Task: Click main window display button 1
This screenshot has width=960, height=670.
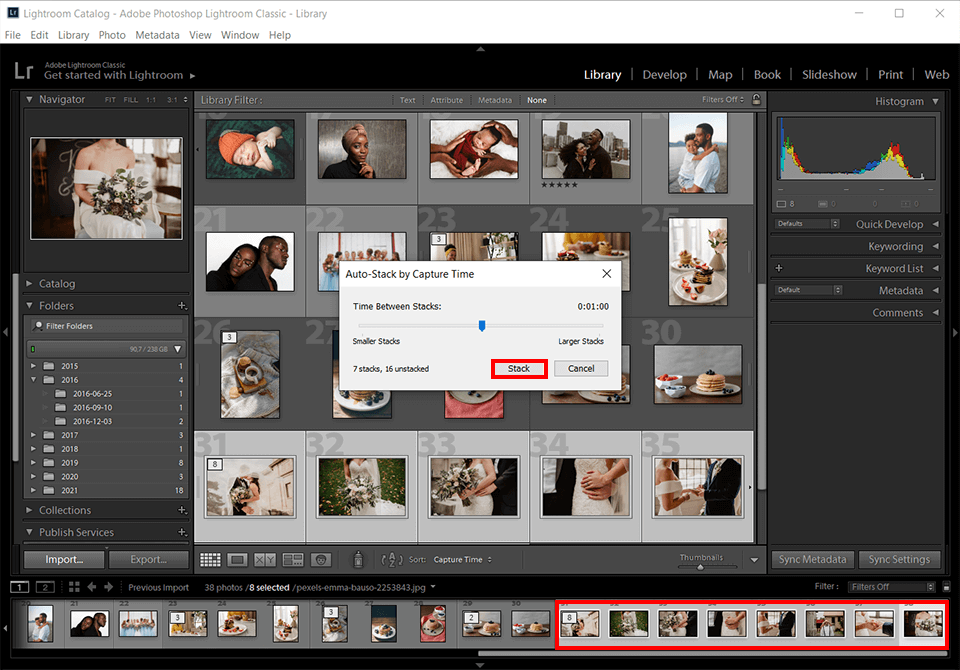Action: [20, 587]
